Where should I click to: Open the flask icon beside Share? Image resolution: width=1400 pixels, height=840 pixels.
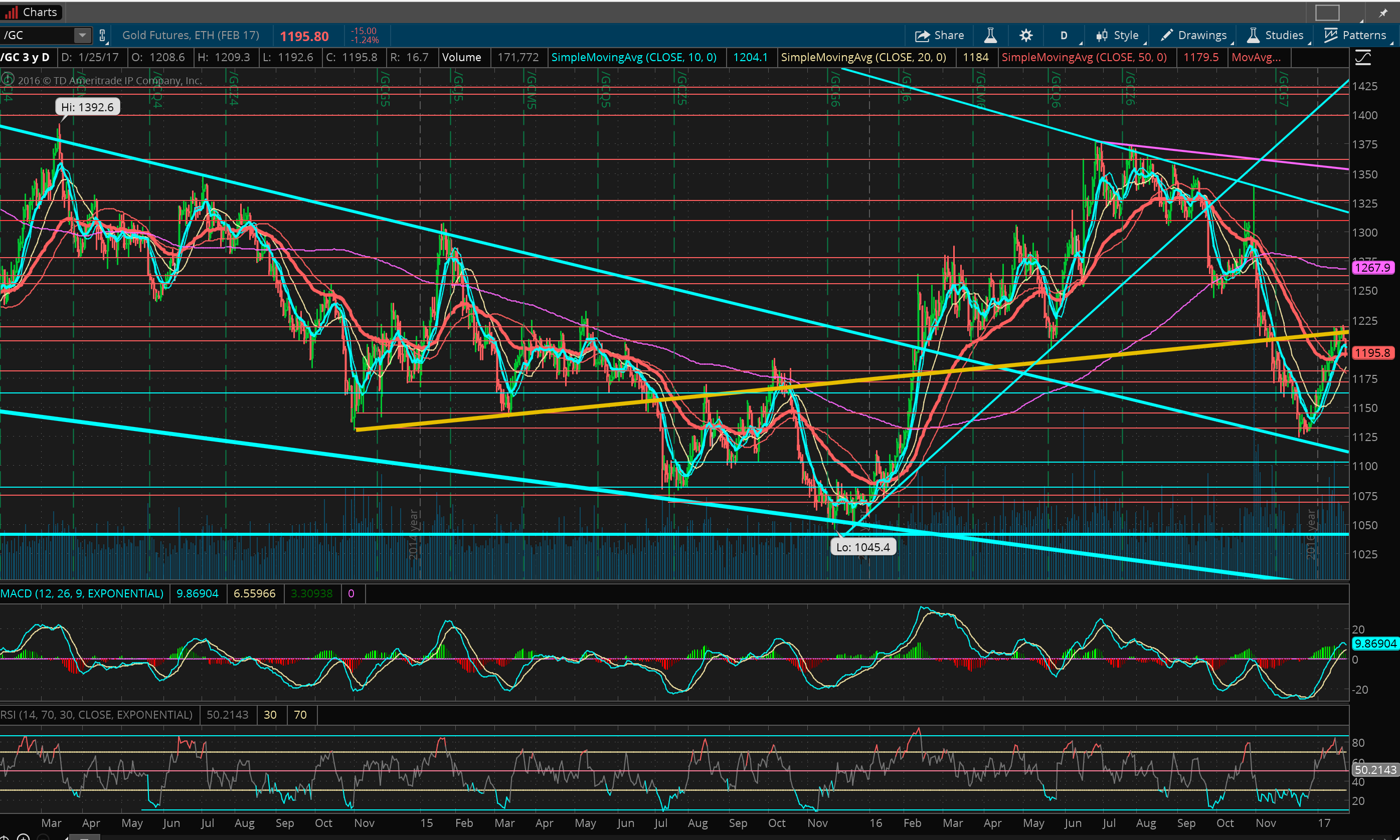coord(990,35)
